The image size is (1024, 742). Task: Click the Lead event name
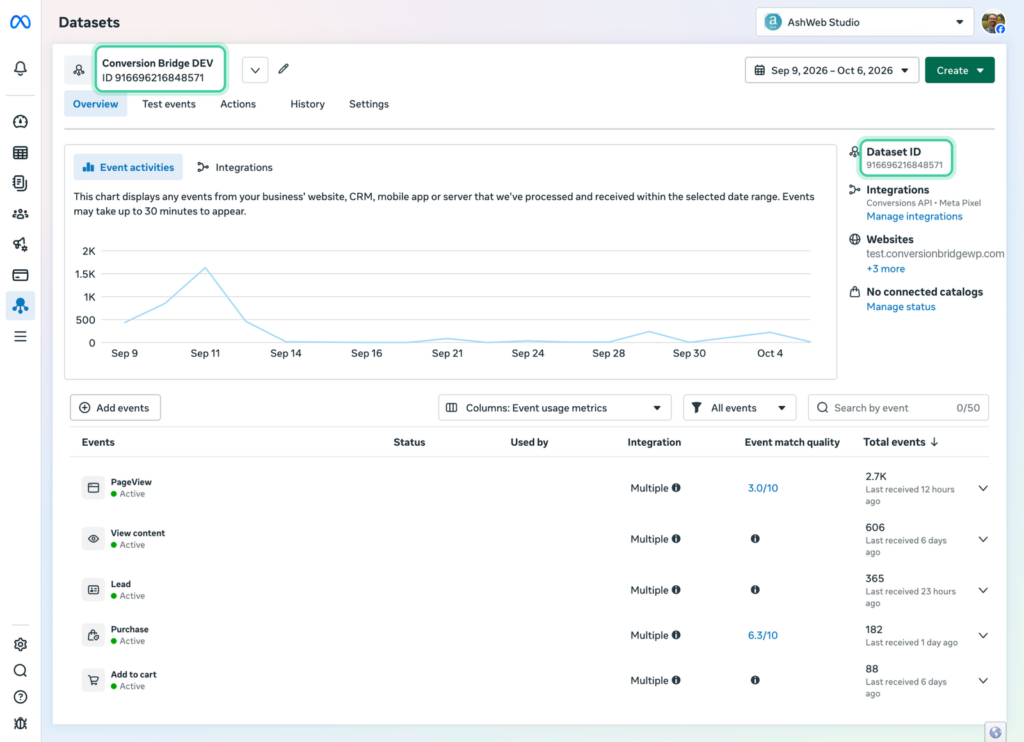pos(120,584)
